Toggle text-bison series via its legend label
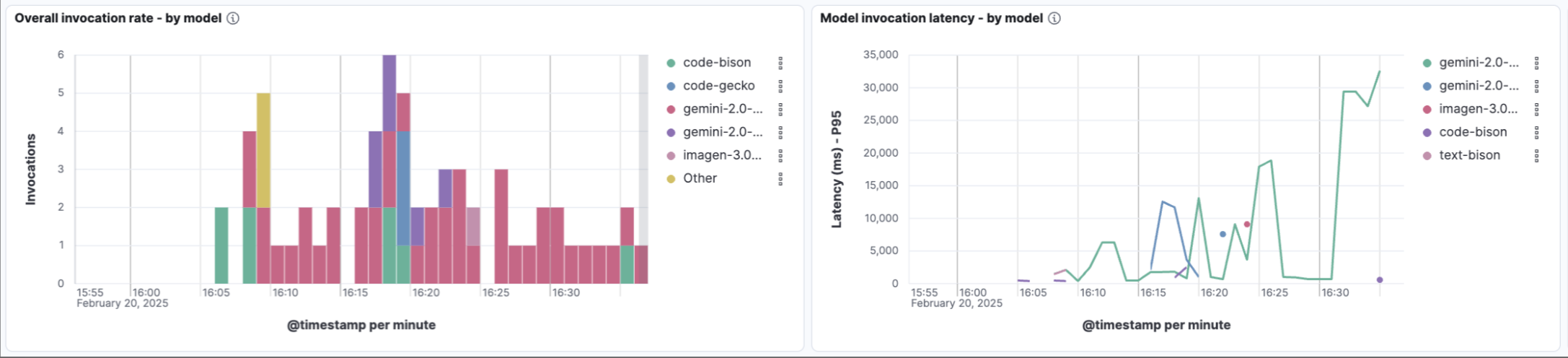Viewport: 1568px width, 358px height. pos(1469,155)
